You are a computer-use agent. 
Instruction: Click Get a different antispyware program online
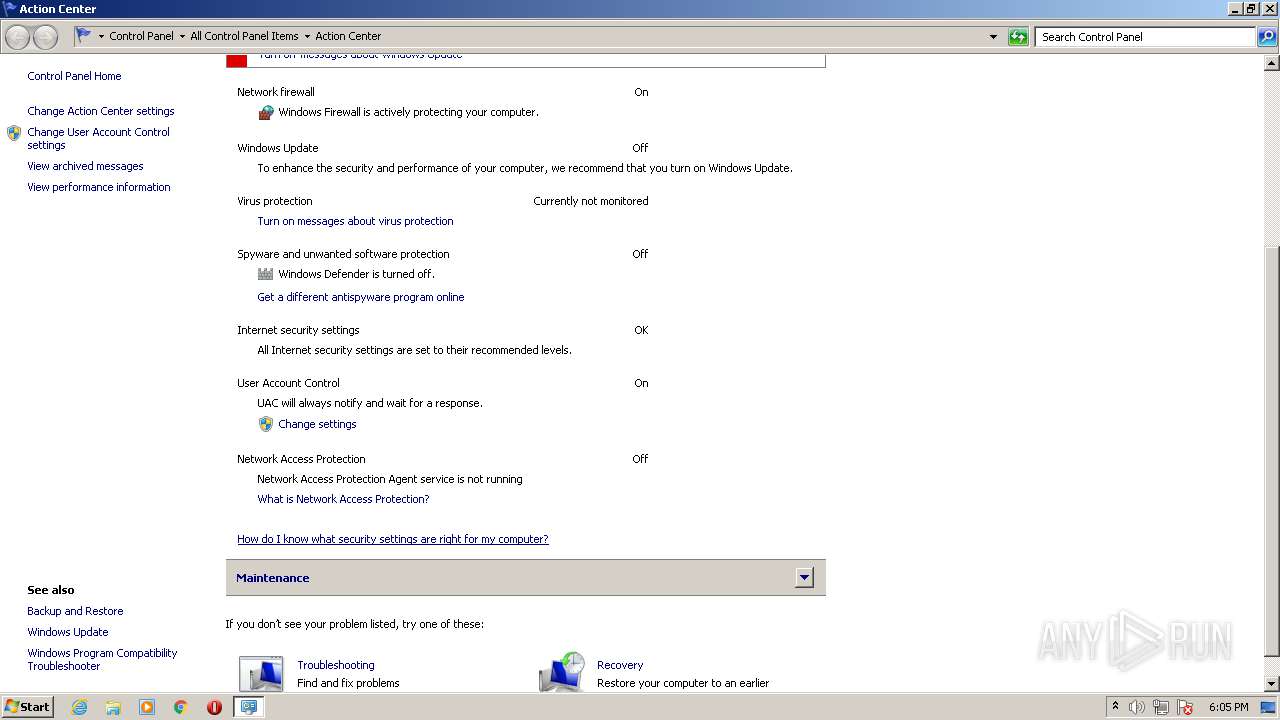pyautogui.click(x=361, y=297)
